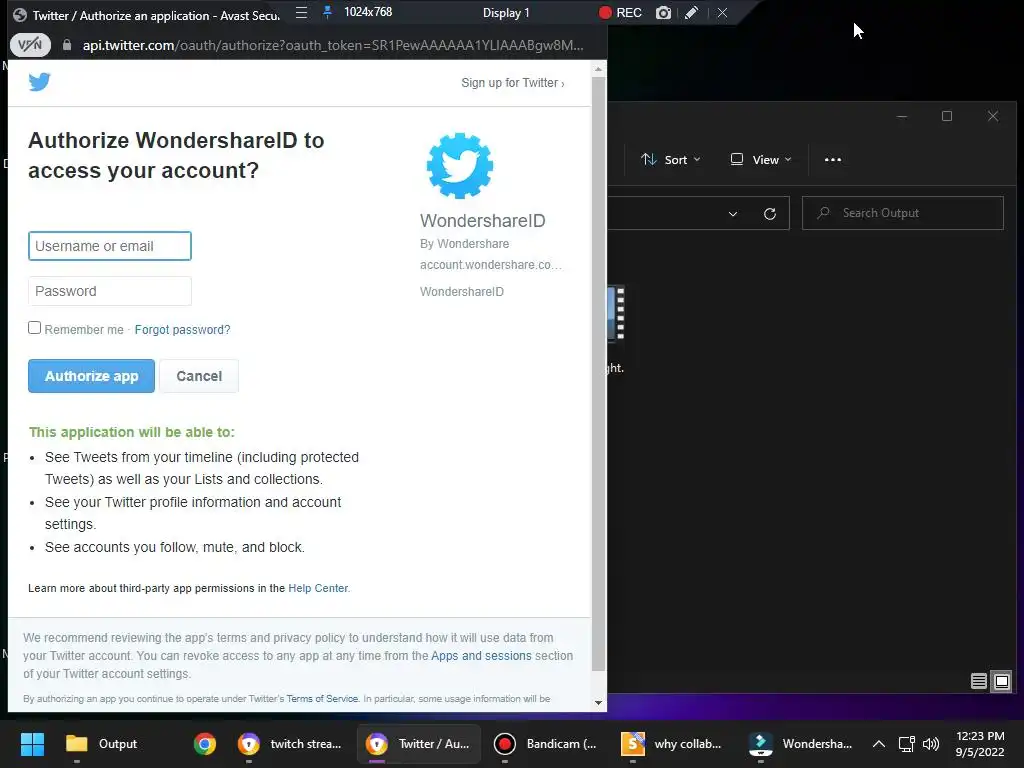The width and height of the screenshot is (1024, 768).
Task: Click the Username or email field
Action: 110,246
